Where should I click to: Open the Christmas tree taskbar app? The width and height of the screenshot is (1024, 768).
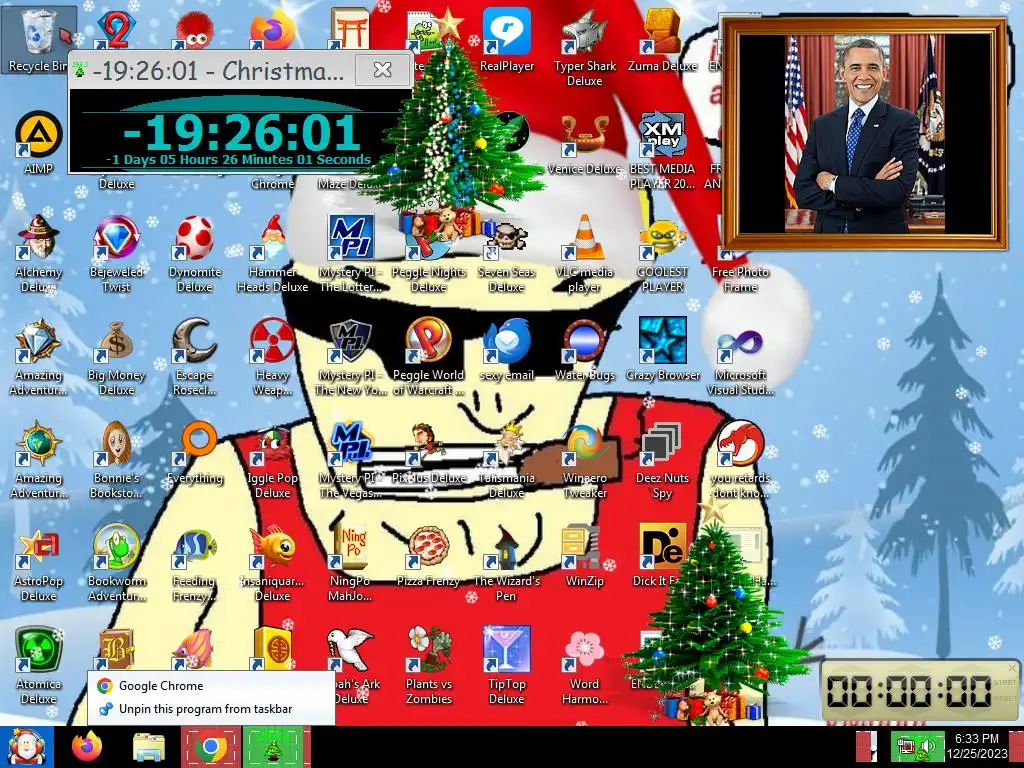point(275,747)
